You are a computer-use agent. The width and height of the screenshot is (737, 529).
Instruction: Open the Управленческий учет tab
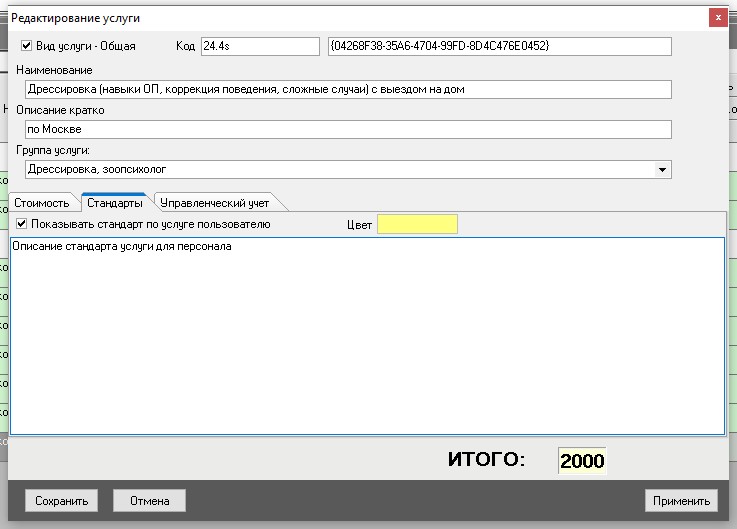215,203
